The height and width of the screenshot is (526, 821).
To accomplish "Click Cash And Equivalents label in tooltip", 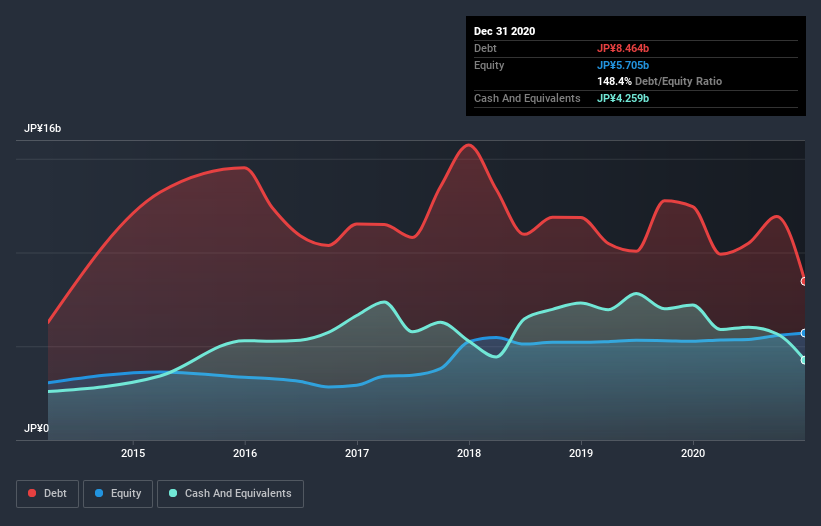I will tap(527, 98).
